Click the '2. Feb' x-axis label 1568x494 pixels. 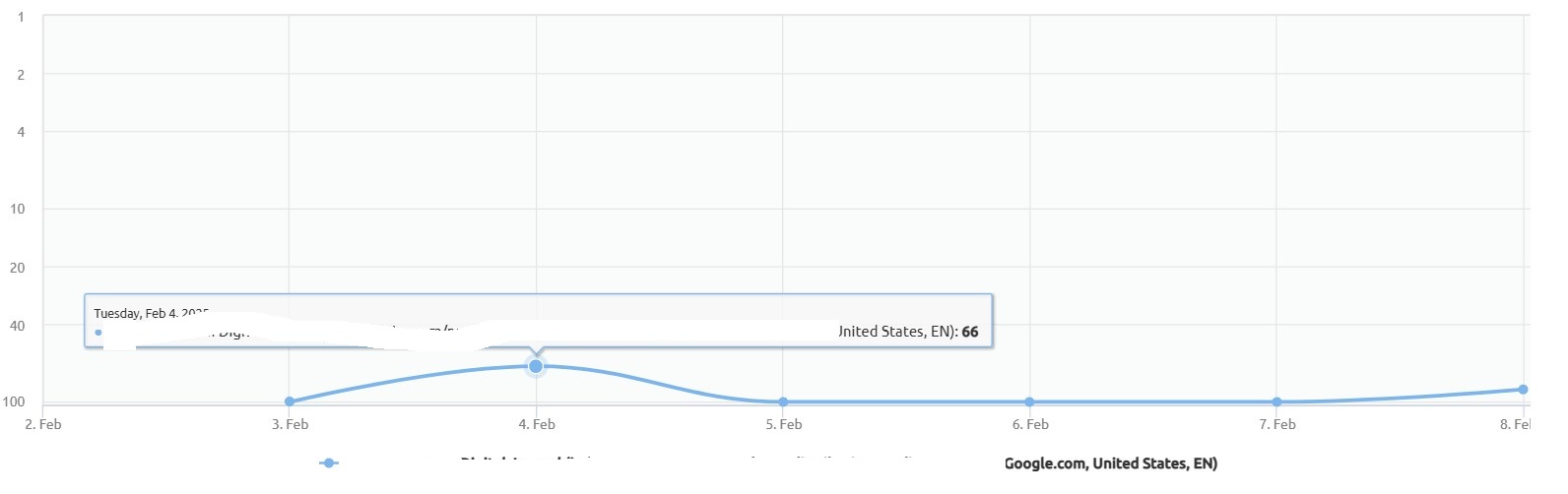coord(43,424)
